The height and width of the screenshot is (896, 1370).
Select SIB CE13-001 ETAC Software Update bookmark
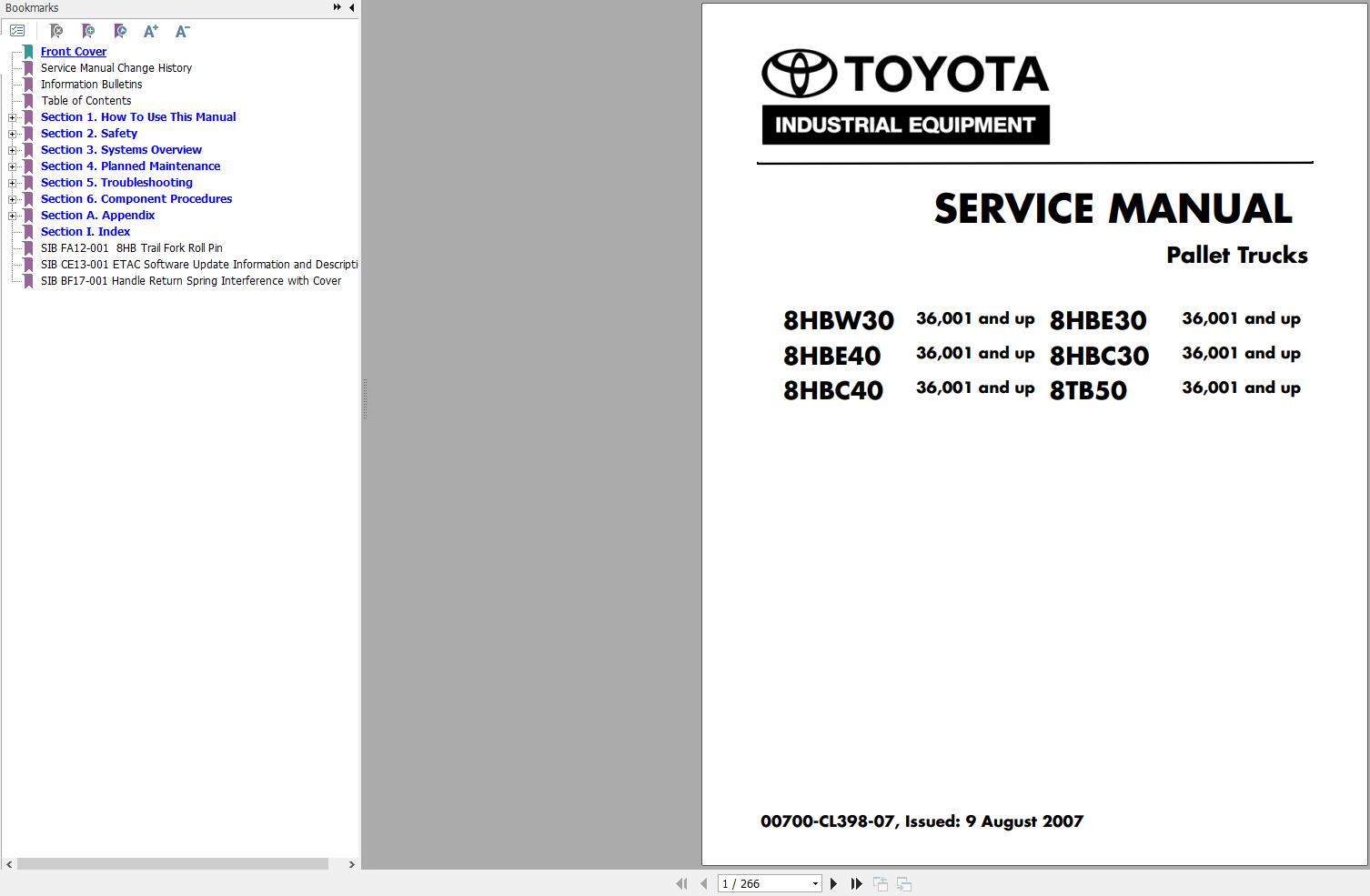point(199,265)
